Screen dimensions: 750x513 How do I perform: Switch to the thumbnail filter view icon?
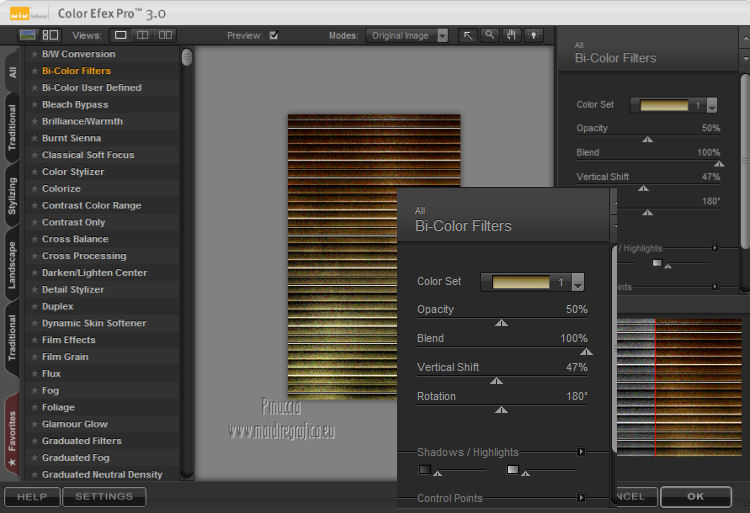(x=49, y=35)
